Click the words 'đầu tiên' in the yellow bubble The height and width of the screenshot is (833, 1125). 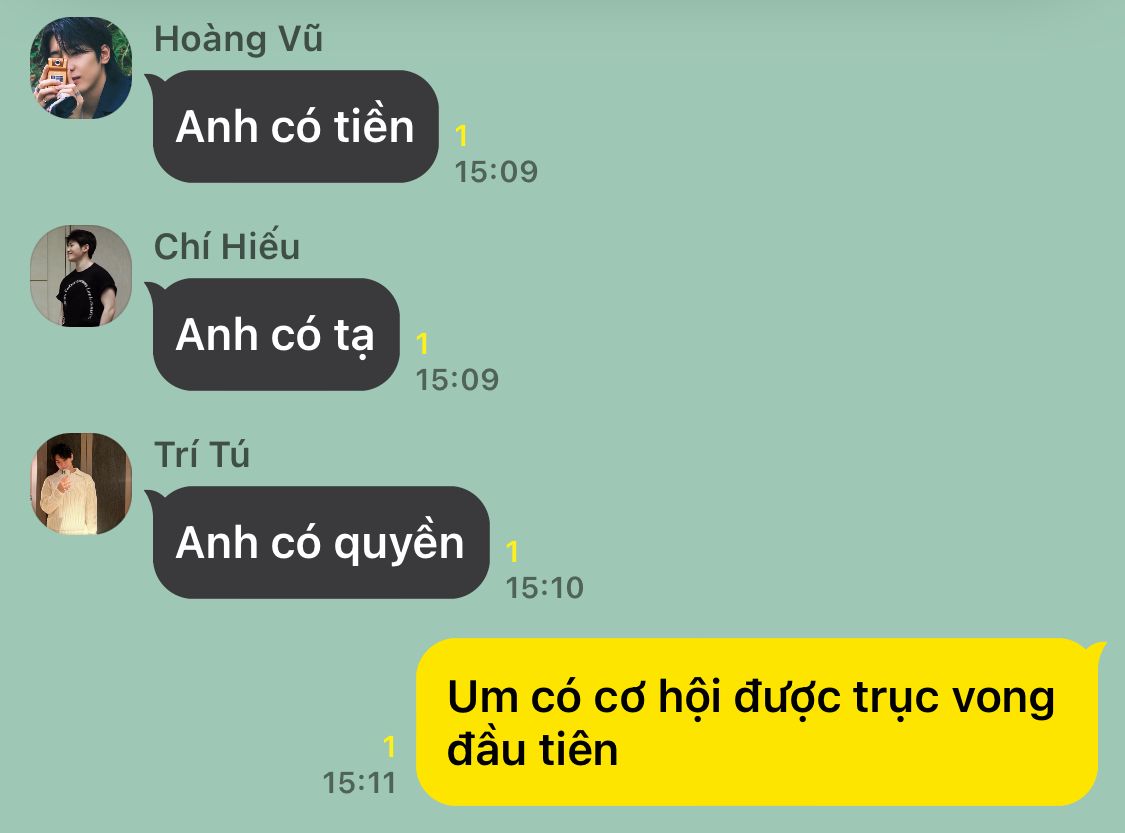pyautogui.click(x=532, y=750)
